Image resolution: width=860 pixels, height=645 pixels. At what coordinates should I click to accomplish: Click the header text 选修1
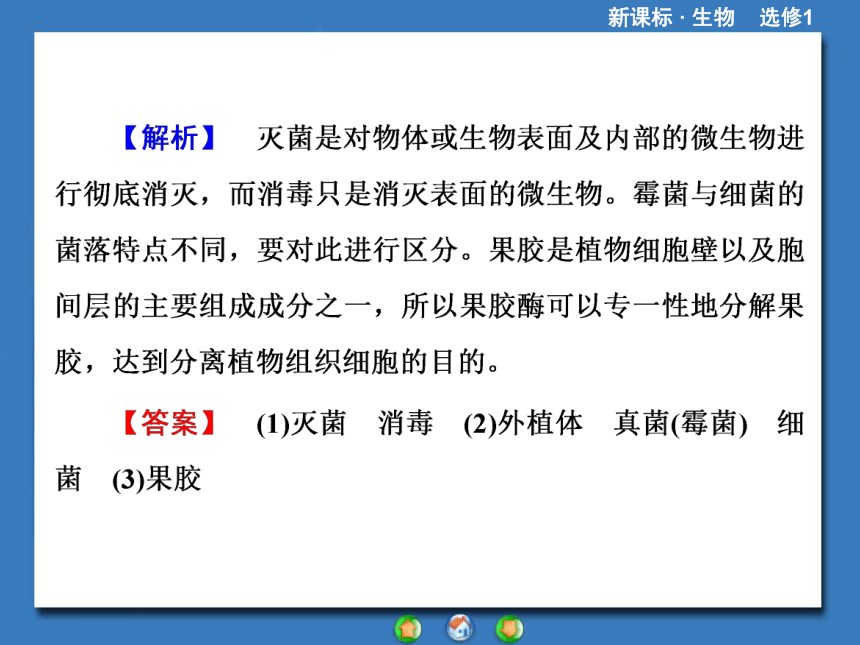point(785,18)
